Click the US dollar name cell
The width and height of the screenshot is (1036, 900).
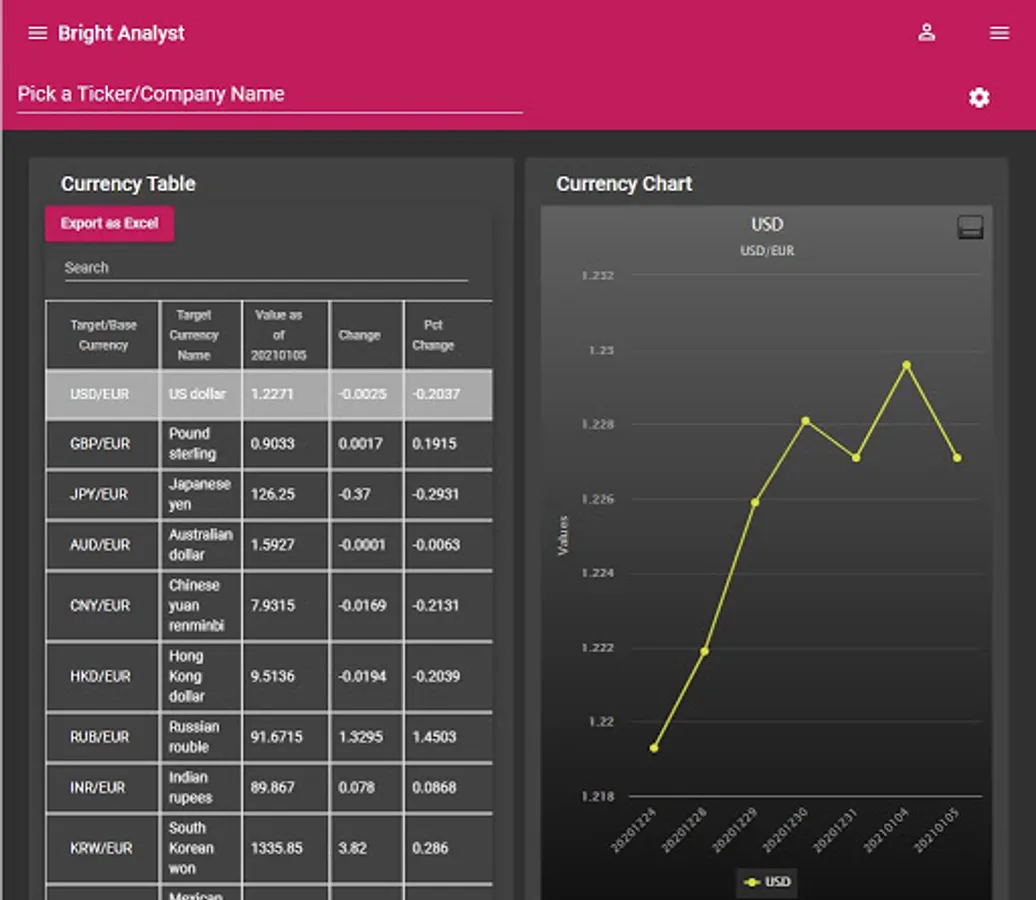(201, 394)
